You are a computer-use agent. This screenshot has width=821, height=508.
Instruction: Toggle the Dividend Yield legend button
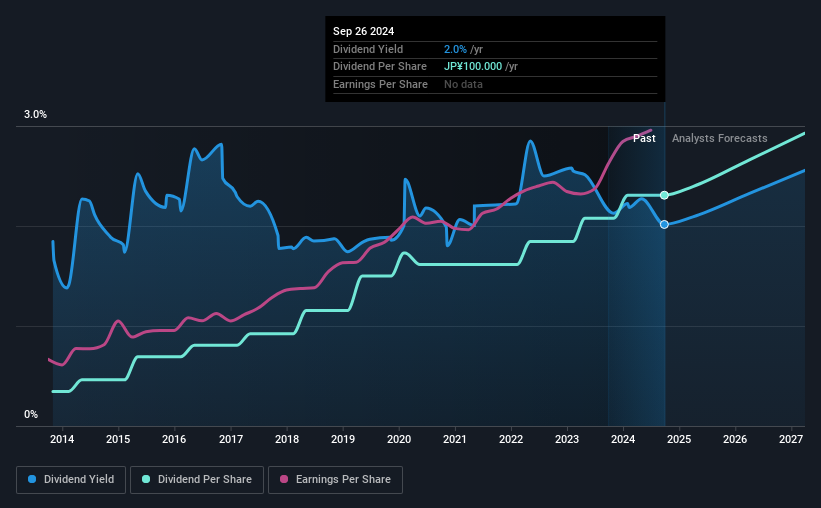[x=71, y=480]
